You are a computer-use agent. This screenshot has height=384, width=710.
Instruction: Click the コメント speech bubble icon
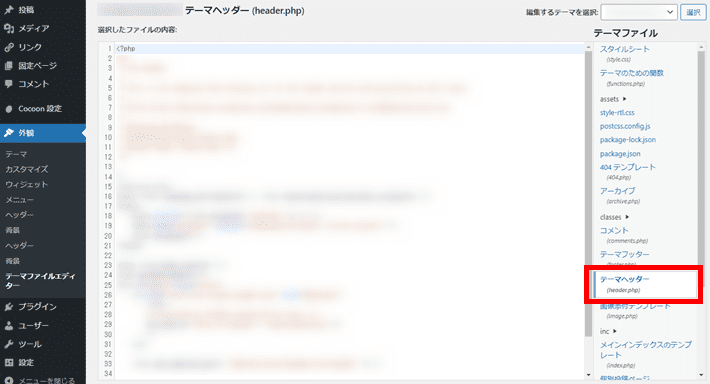pos(9,84)
